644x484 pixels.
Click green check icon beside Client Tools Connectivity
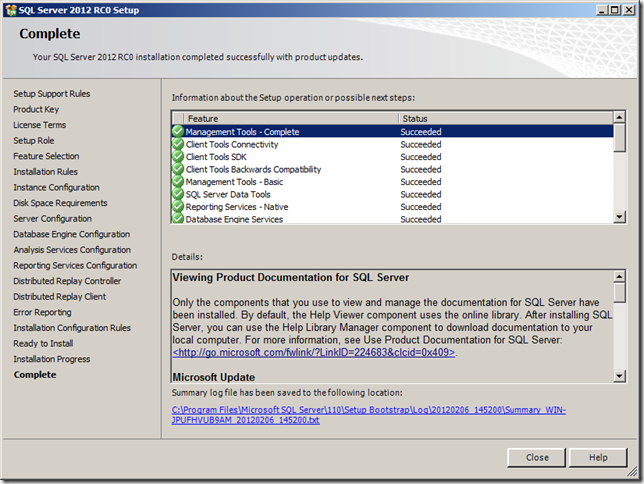pyautogui.click(x=178, y=144)
